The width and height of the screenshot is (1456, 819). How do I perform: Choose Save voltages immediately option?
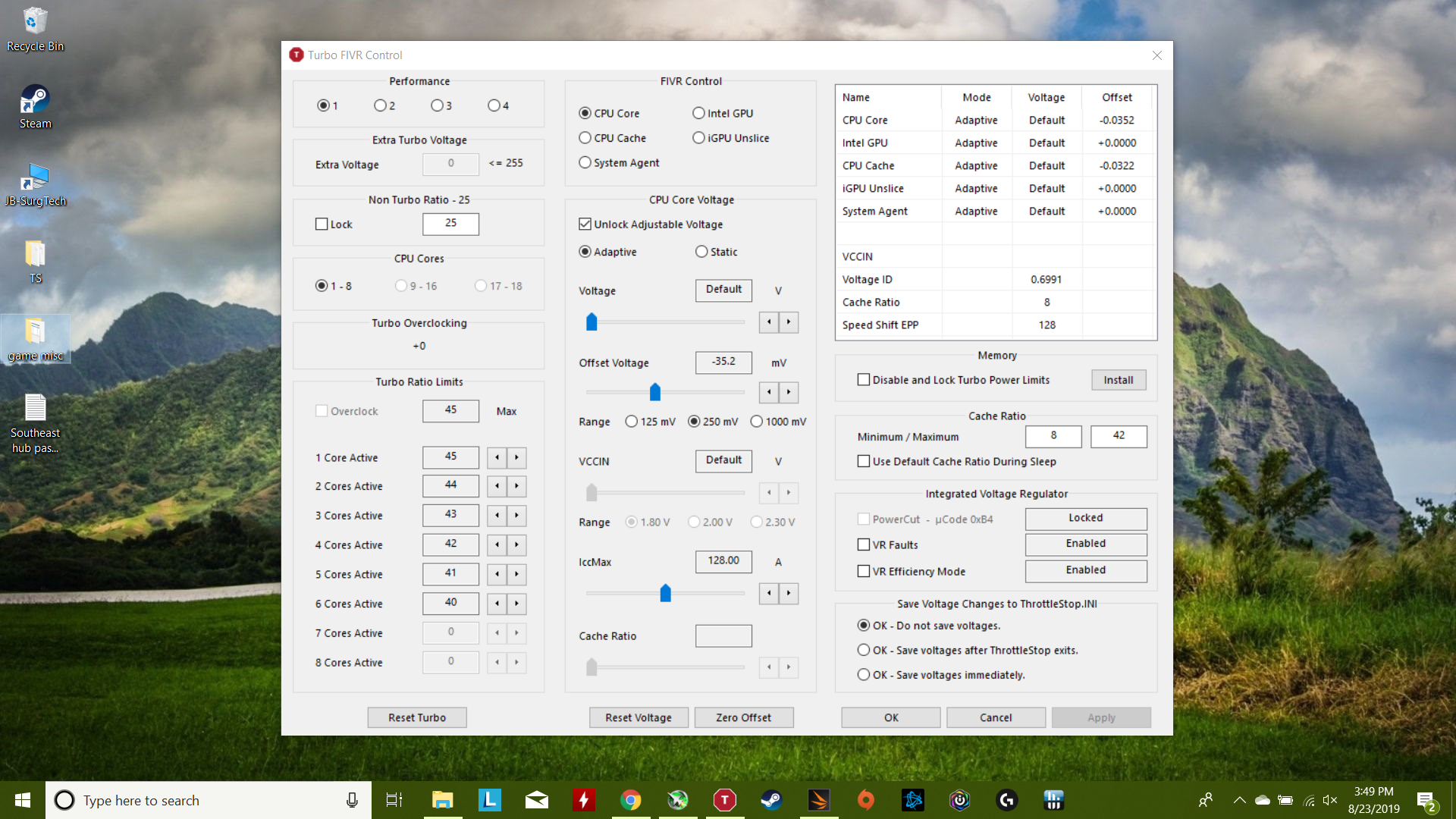tap(940, 675)
